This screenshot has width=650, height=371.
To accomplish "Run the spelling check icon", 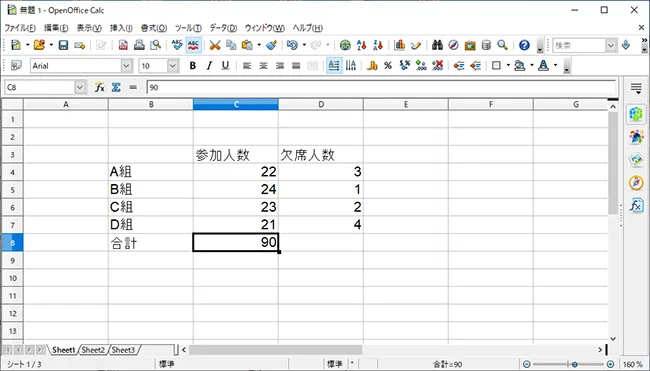I will point(177,45).
